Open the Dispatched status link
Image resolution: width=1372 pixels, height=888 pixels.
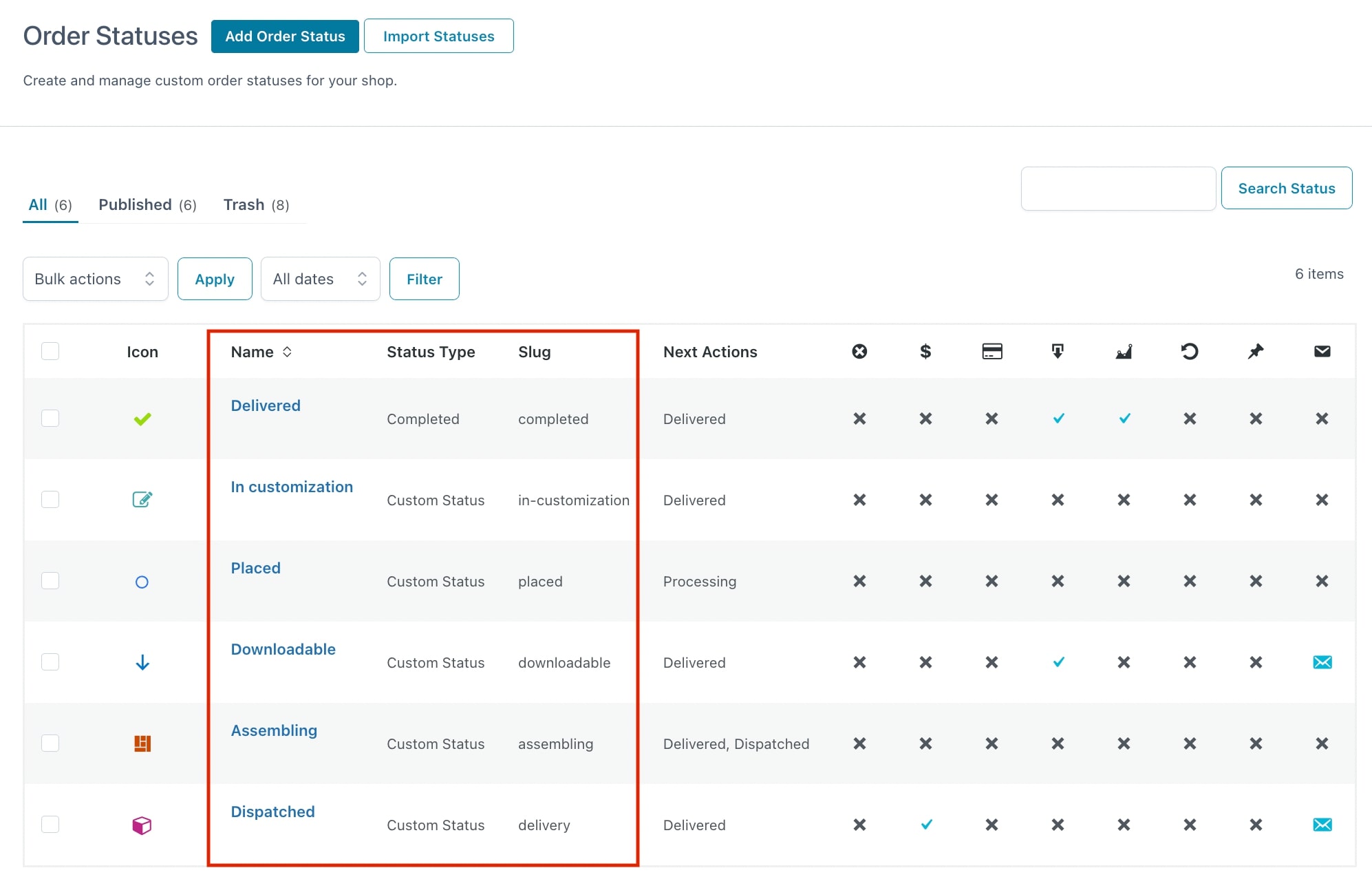click(272, 812)
